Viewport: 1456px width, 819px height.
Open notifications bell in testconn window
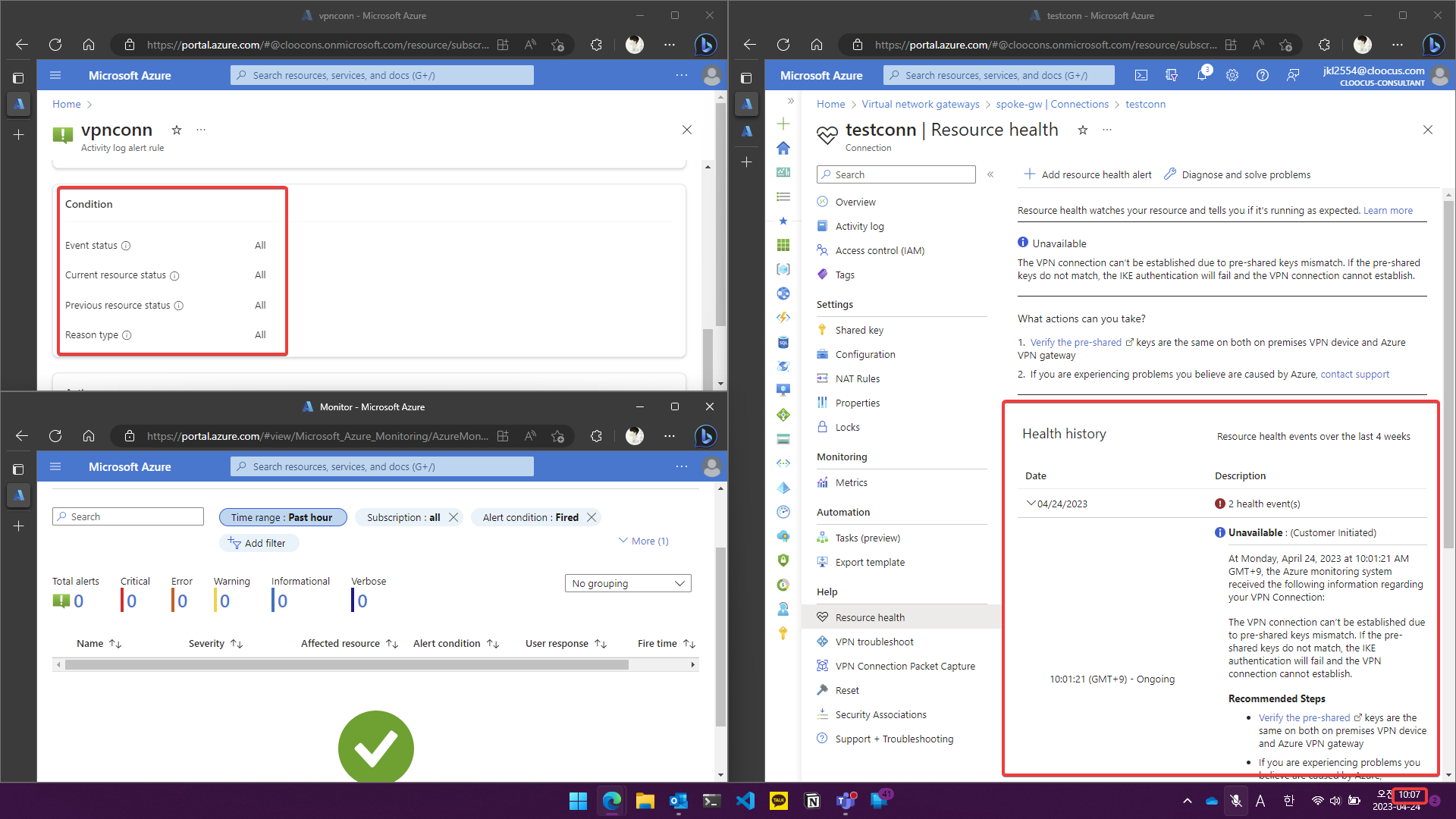[x=1202, y=74]
